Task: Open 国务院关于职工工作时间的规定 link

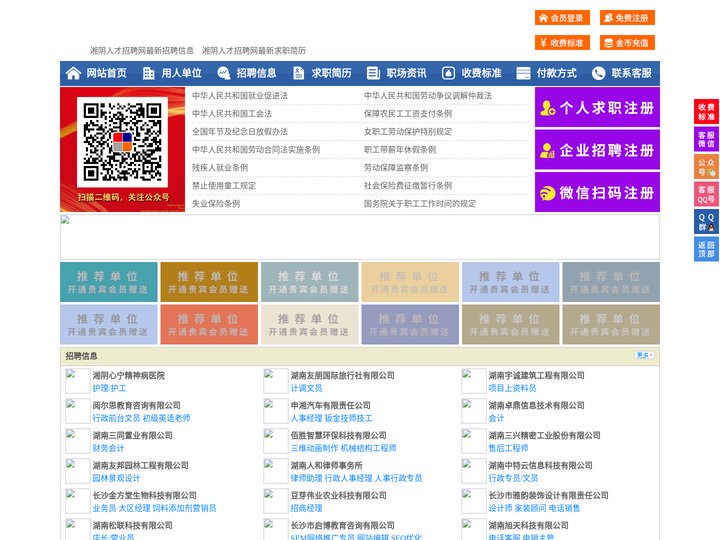Action: [x=420, y=203]
